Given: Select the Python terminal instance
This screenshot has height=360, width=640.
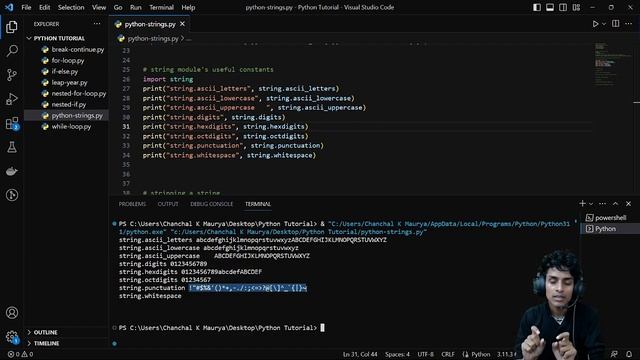Looking at the screenshot, I should (610, 229).
